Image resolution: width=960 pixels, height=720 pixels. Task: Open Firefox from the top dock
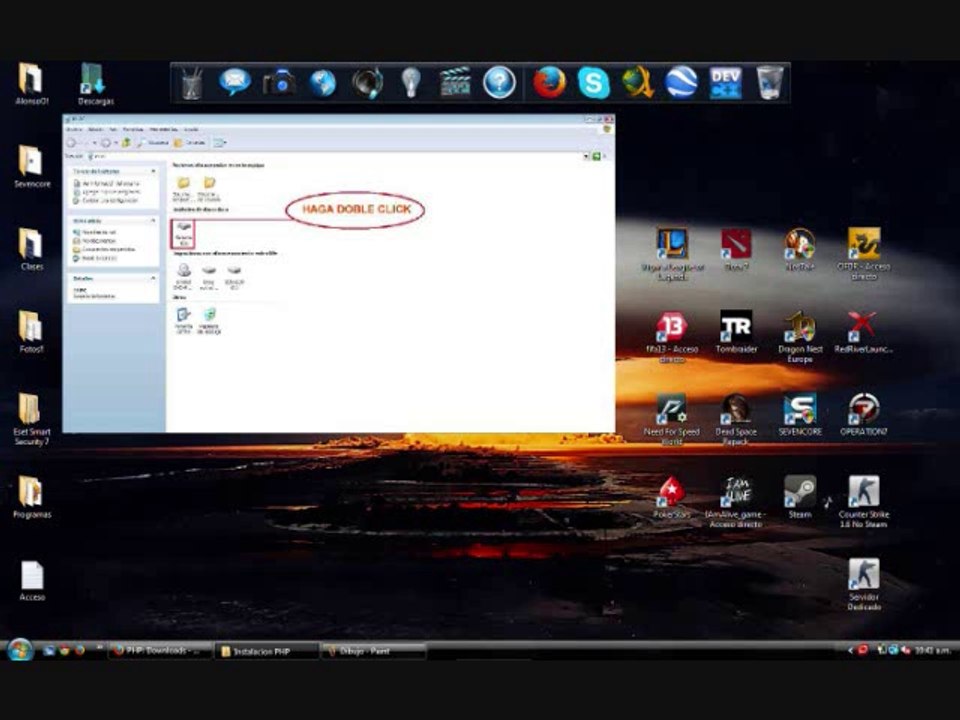click(x=549, y=82)
